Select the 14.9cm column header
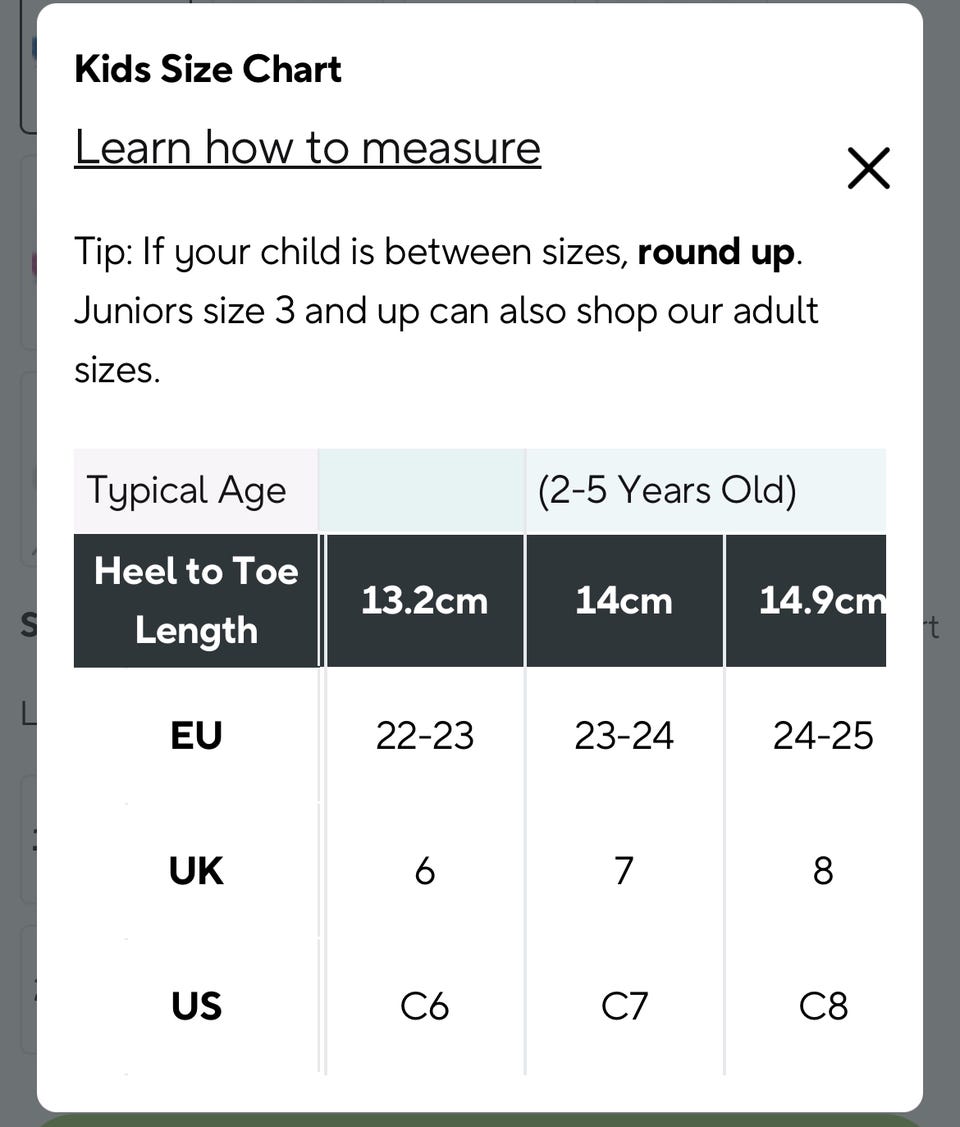The width and height of the screenshot is (960, 1127). (820, 600)
